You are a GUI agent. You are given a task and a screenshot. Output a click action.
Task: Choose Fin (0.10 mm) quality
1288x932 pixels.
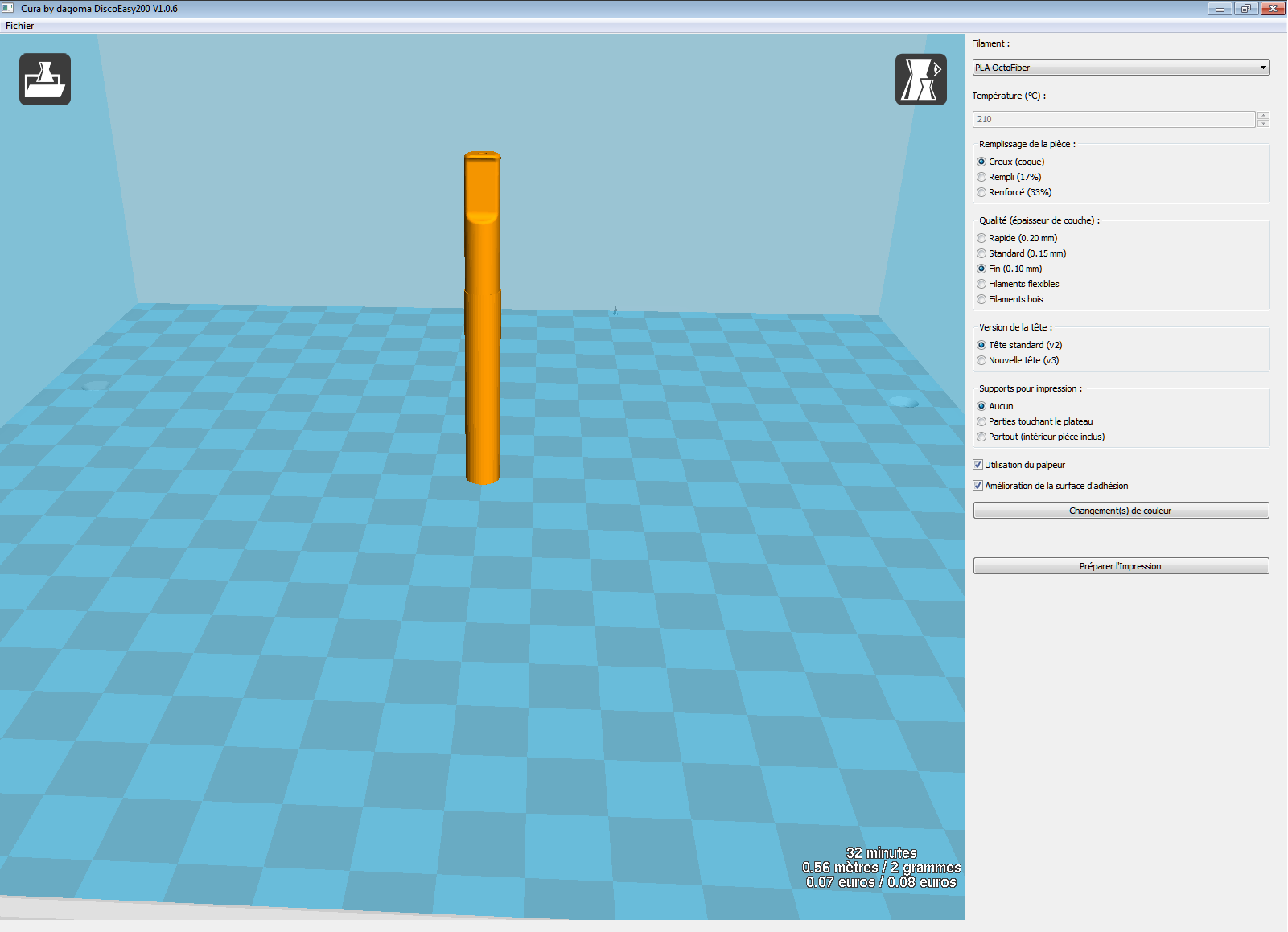[1010, 269]
